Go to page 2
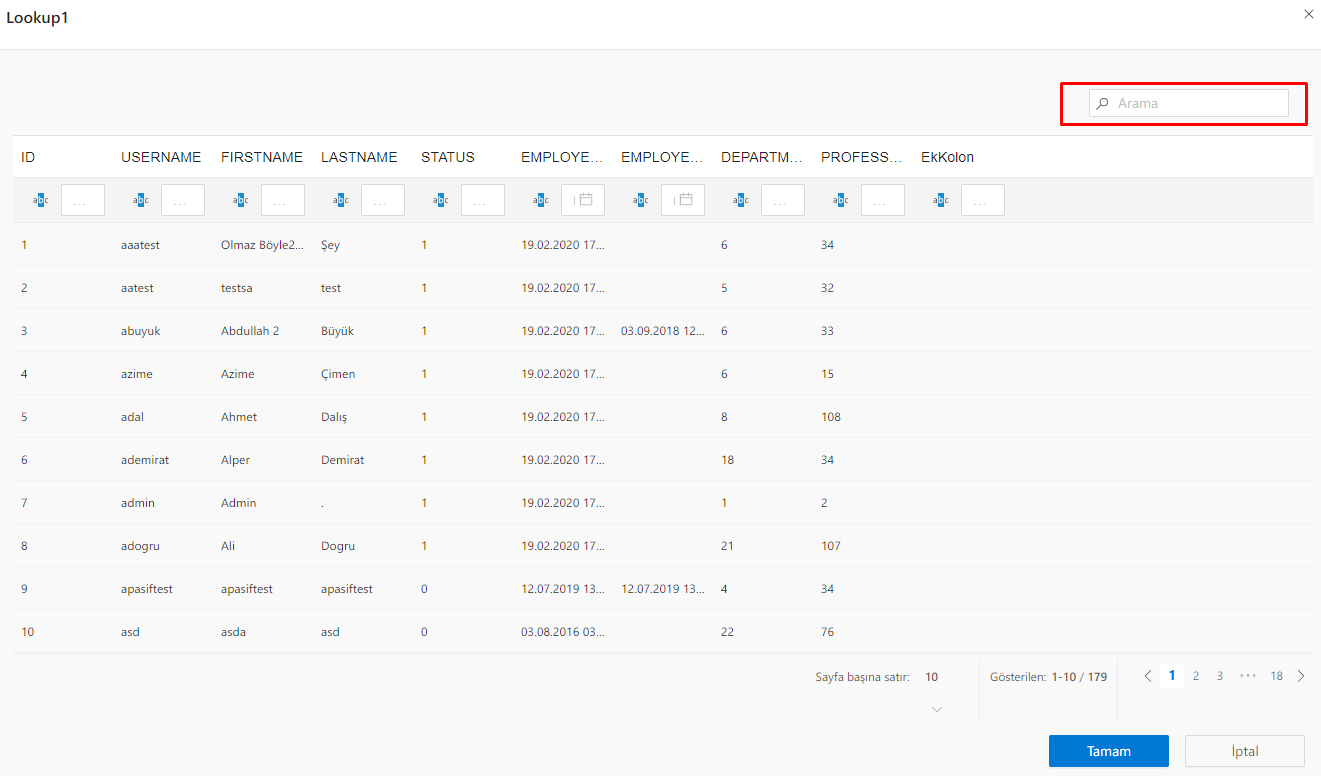The image size is (1321, 776). [x=1196, y=676]
